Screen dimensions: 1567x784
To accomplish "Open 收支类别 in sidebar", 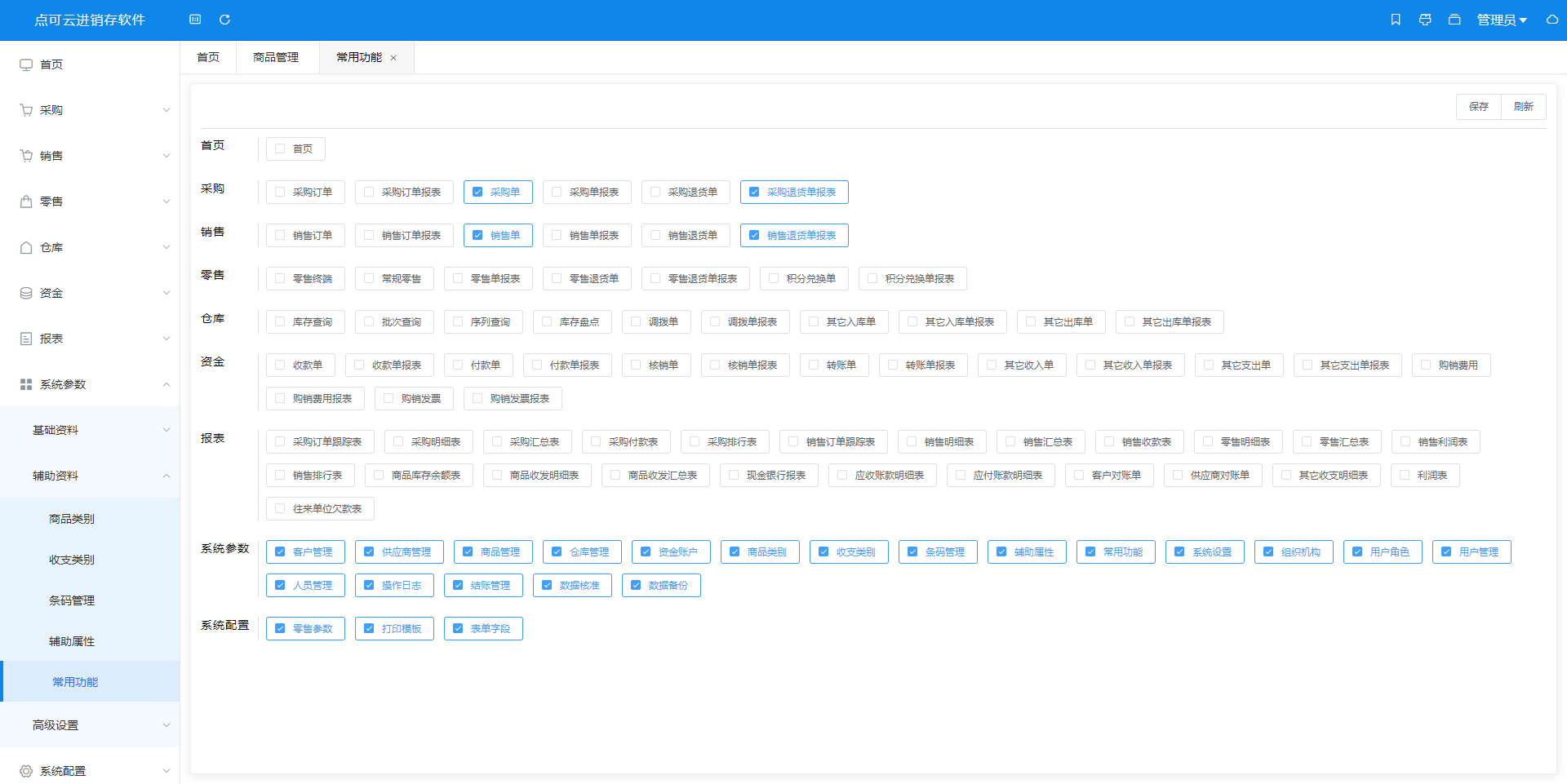I will pos(90,560).
